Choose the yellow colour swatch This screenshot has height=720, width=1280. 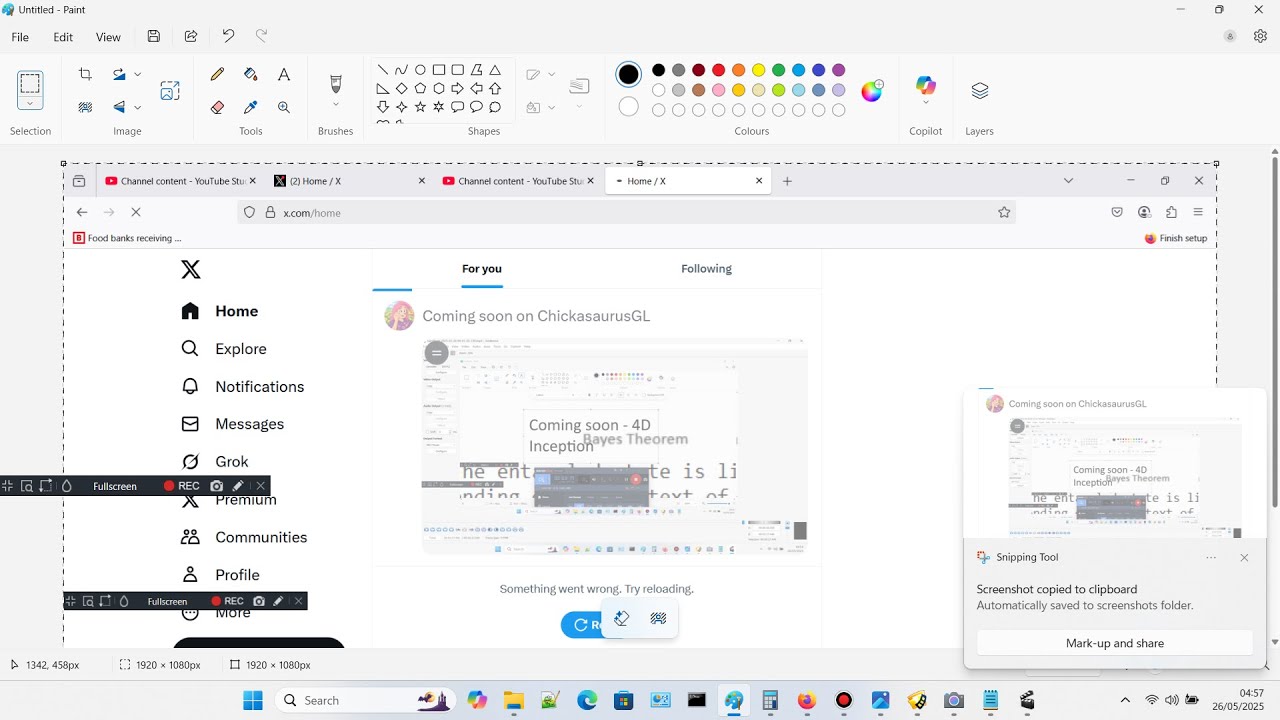[758, 70]
